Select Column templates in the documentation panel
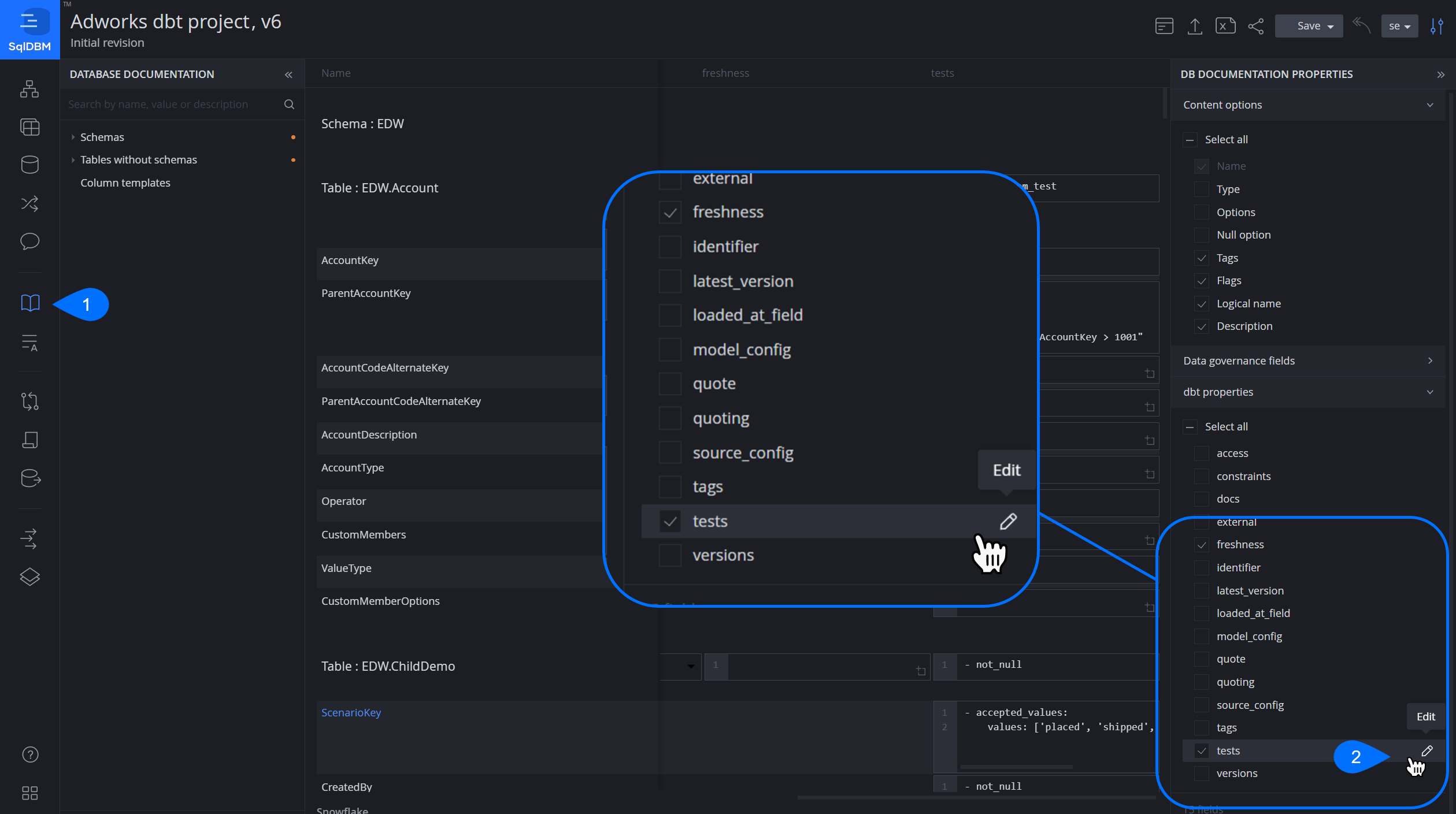Viewport: 1456px width, 814px height. pyautogui.click(x=125, y=183)
